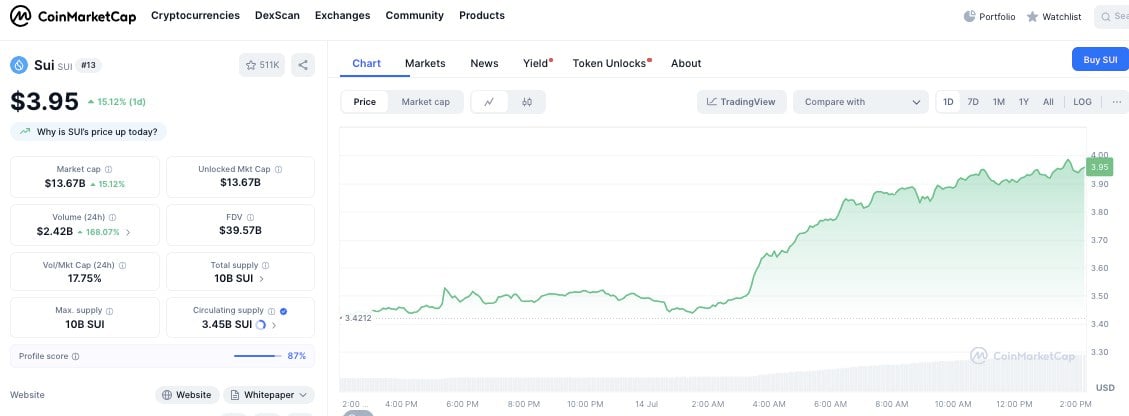Click the $39.57B FDV value
This screenshot has height=416, width=1129.
pos(240,230)
